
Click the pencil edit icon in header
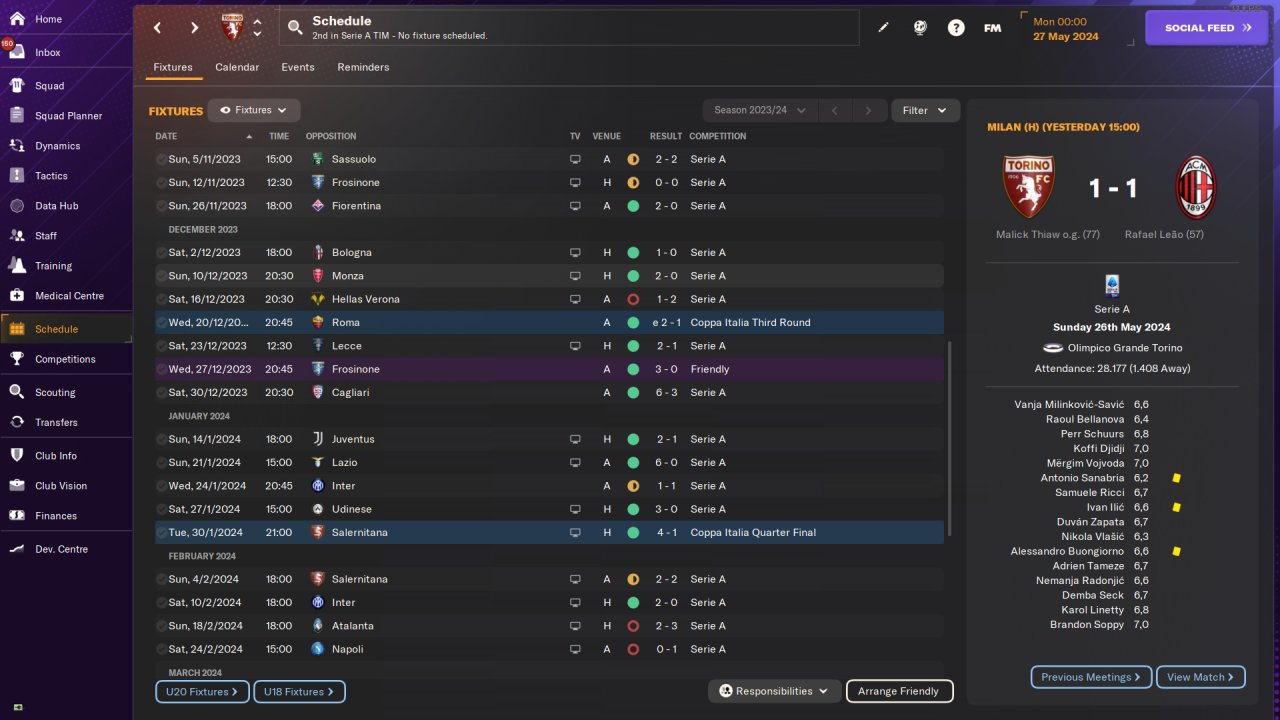(x=883, y=28)
